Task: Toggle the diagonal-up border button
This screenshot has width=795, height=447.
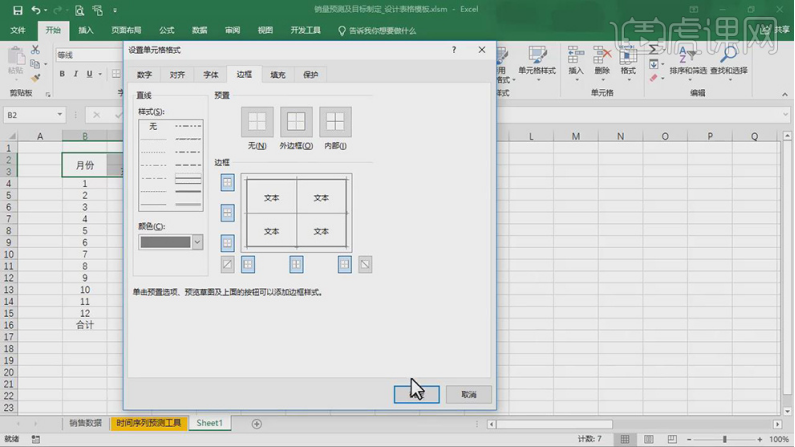Action: [x=228, y=264]
